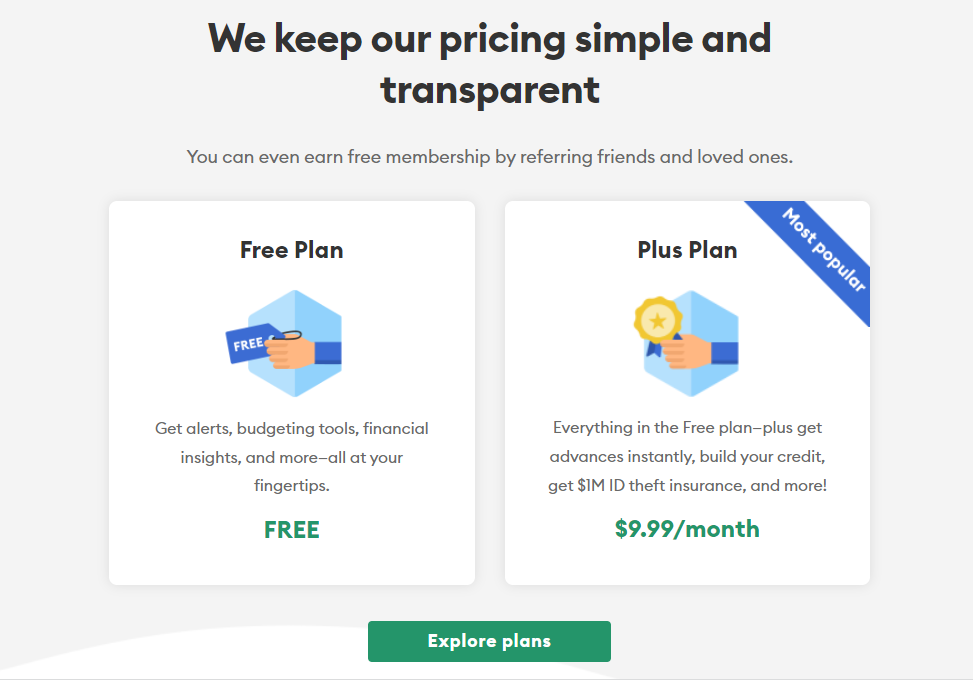Click the Free Plan description about budgeting tools
Image resolution: width=973 pixels, height=681 pixels.
tap(291, 457)
